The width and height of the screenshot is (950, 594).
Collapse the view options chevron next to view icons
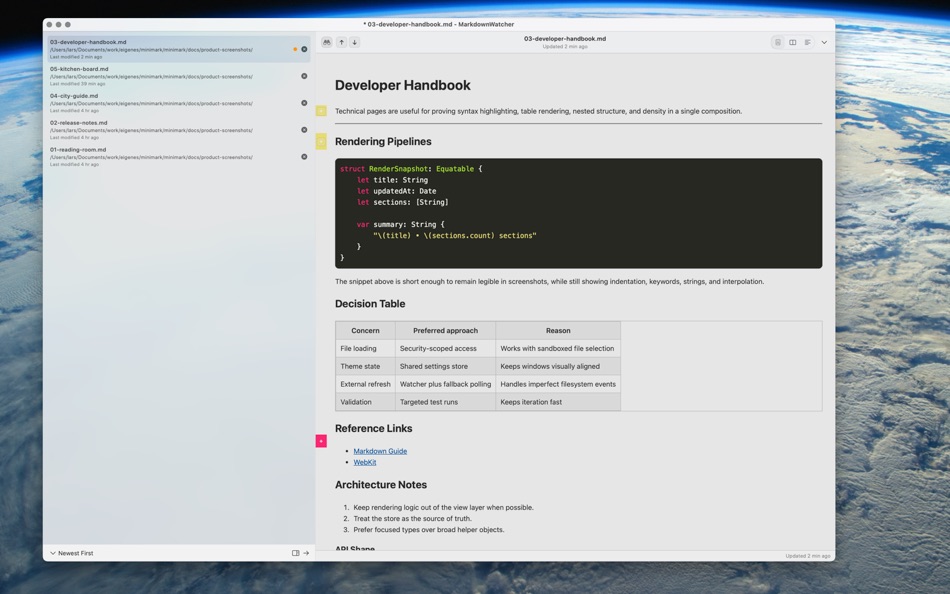click(x=824, y=42)
